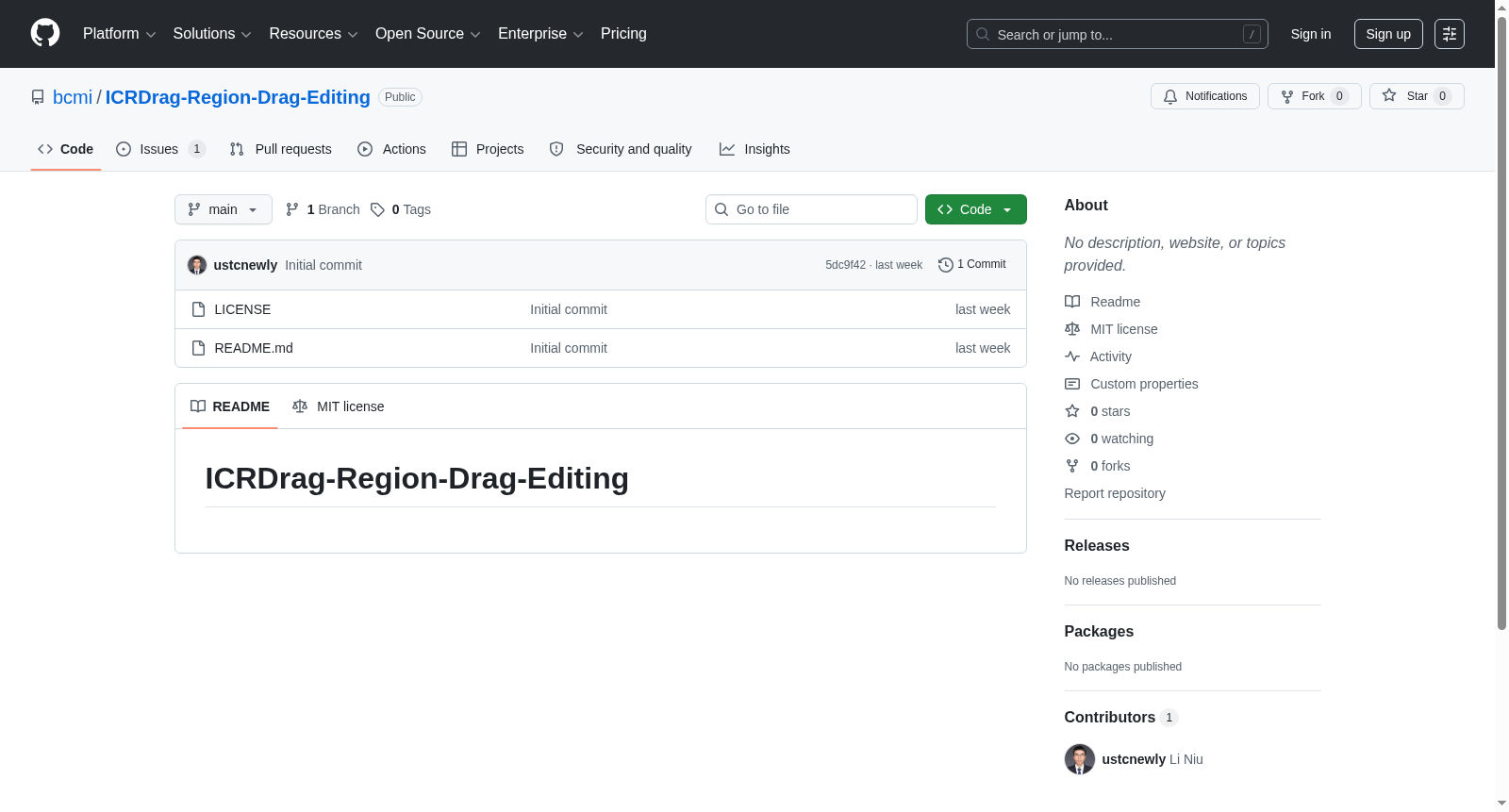View the 1 Branch link
The image size is (1509, 812).
(x=323, y=209)
